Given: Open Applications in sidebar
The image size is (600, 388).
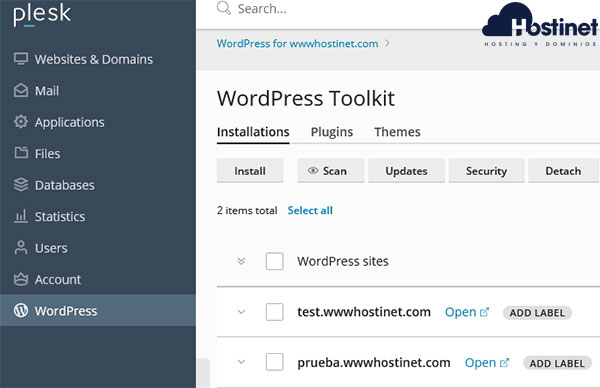Looking at the screenshot, I should [x=98, y=122].
